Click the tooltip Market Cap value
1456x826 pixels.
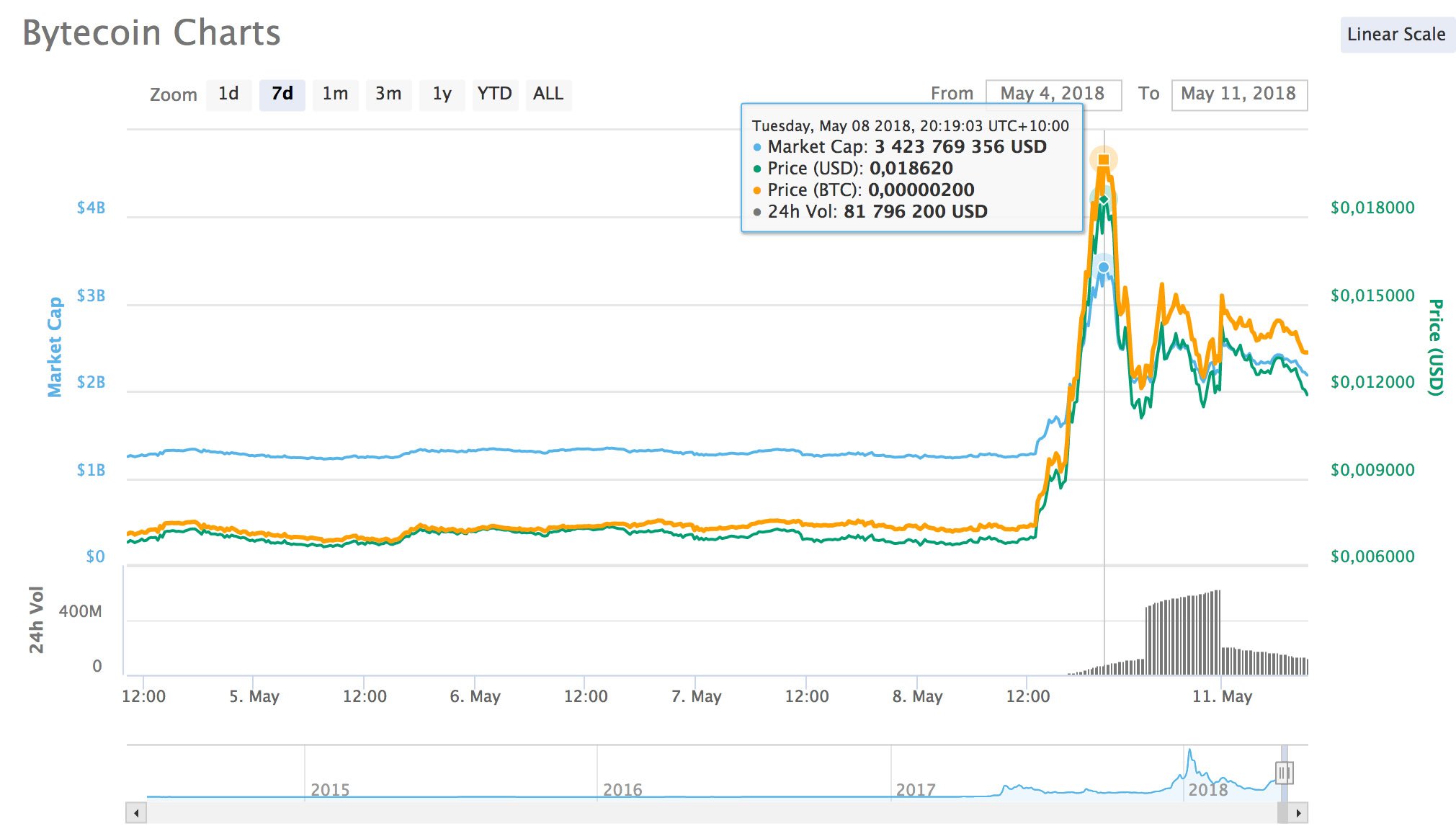[960, 147]
